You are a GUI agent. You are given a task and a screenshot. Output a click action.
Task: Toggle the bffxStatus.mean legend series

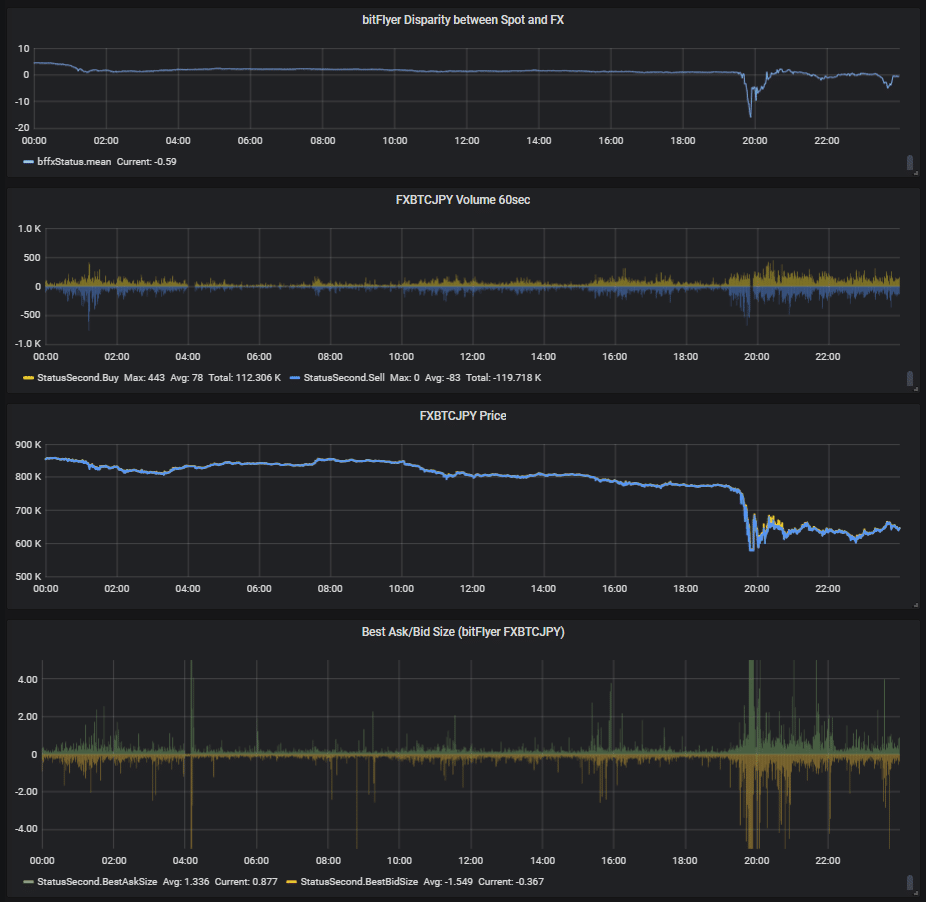[x=74, y=162]
